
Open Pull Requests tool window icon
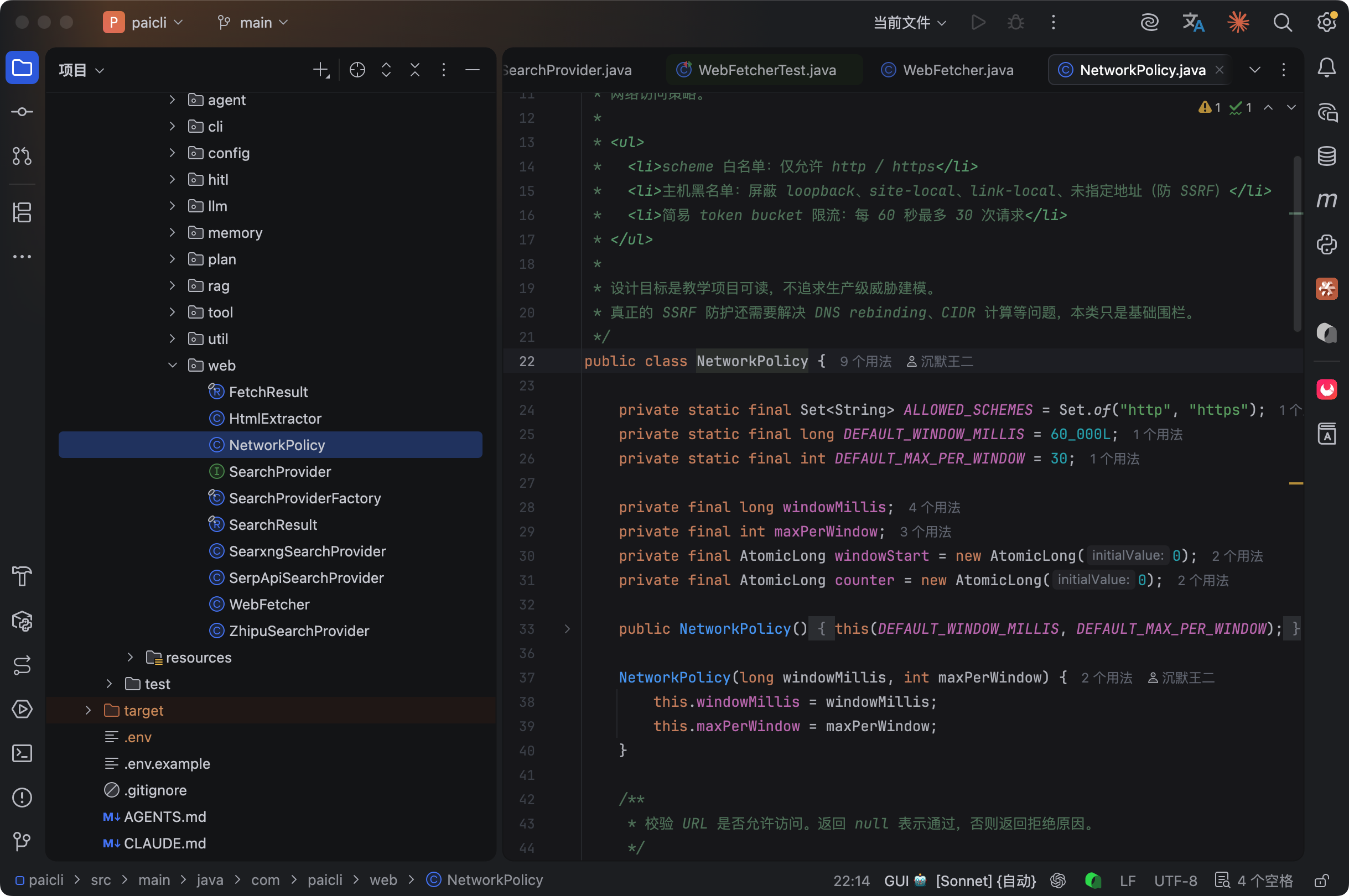tap(22, 156)
